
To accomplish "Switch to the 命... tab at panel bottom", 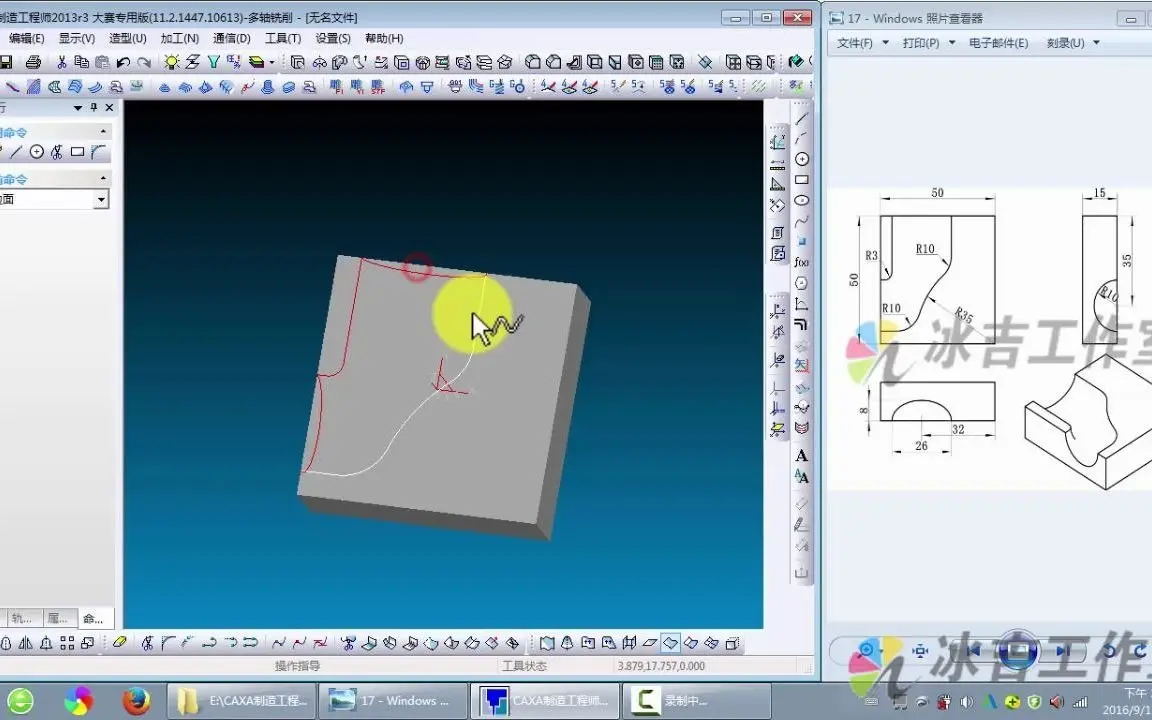I will [94, 618].
